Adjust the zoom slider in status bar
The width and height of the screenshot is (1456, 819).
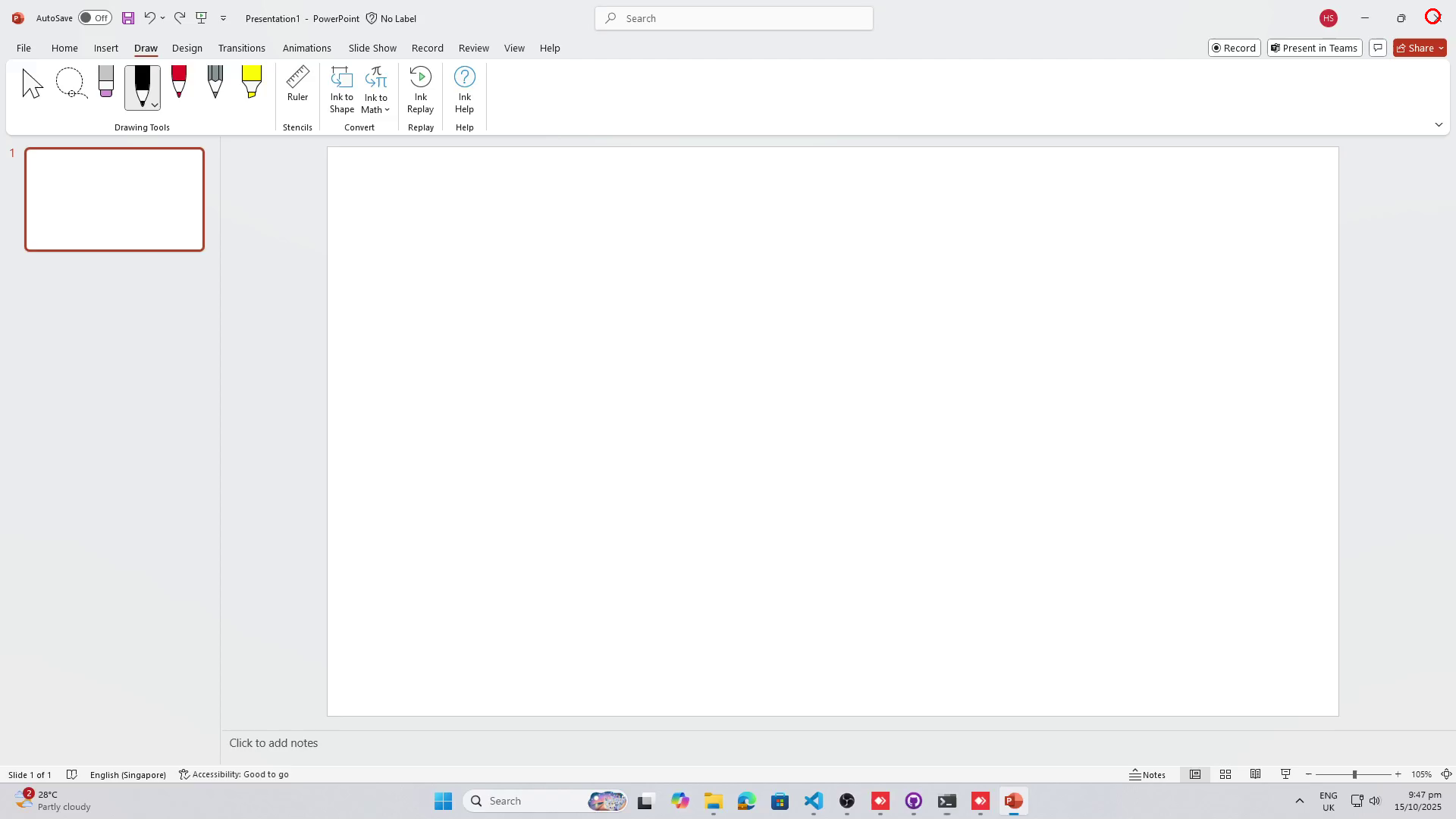point(1354,774)
